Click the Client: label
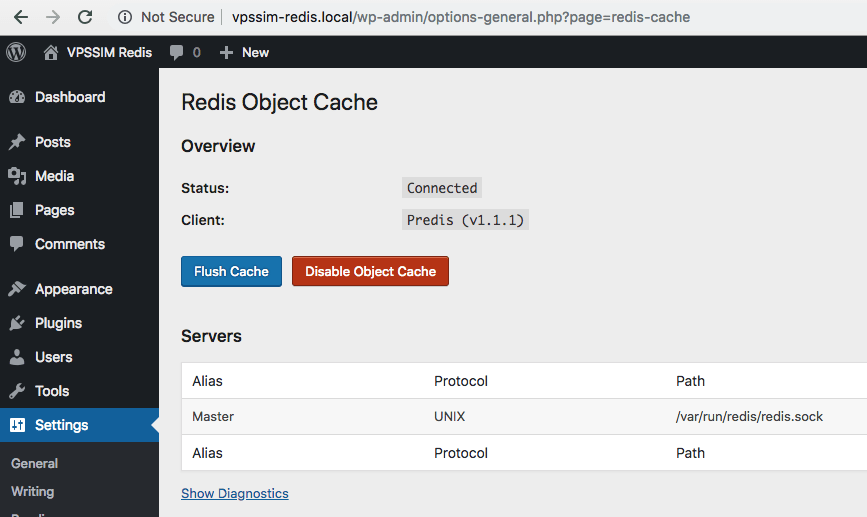Screen dimensions: 867x517 coord(203,220)
